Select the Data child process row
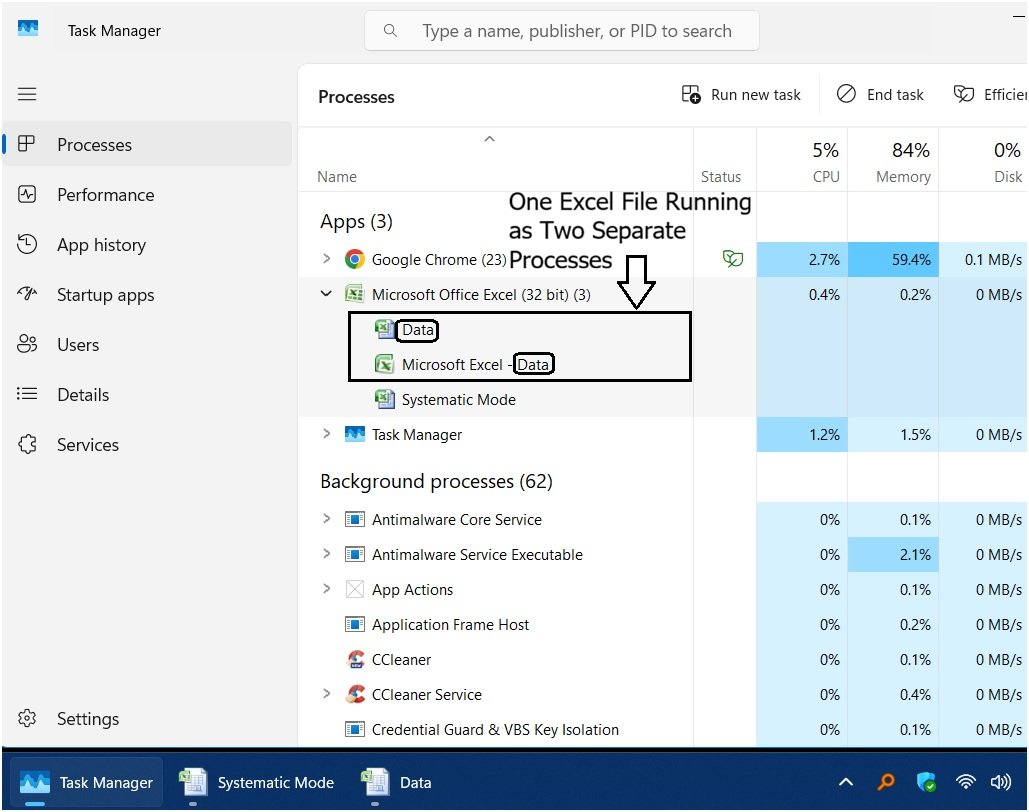This screenshot has width=1029, height=812. point(663,329)
